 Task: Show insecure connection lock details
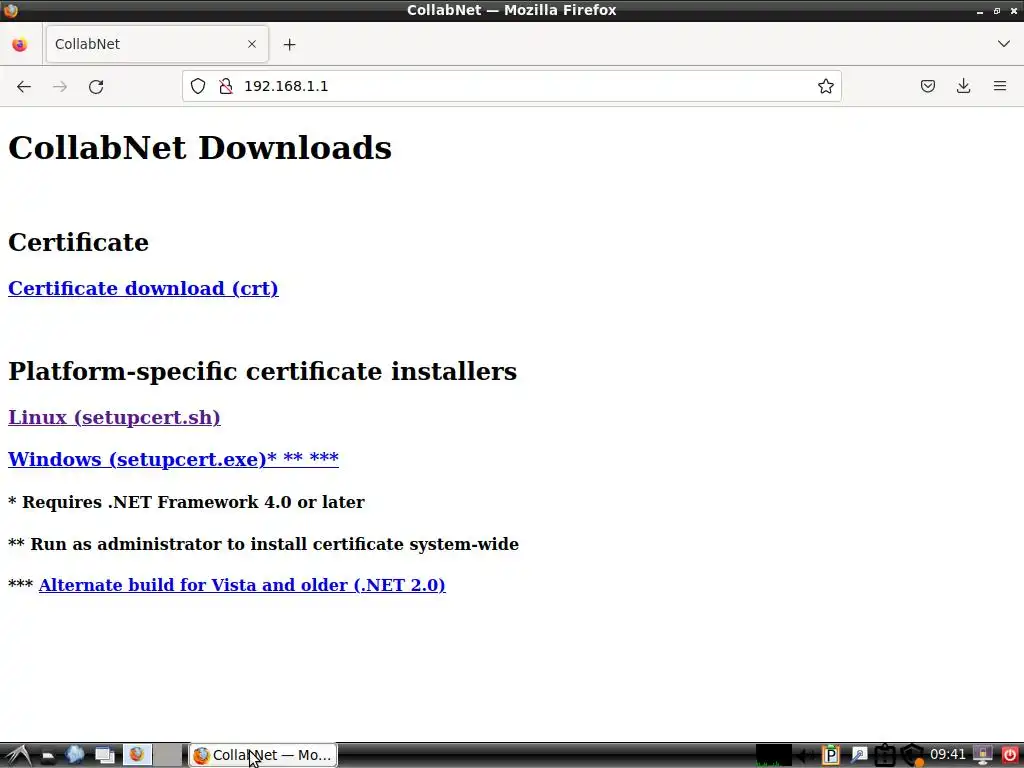[x=226, y=86]
